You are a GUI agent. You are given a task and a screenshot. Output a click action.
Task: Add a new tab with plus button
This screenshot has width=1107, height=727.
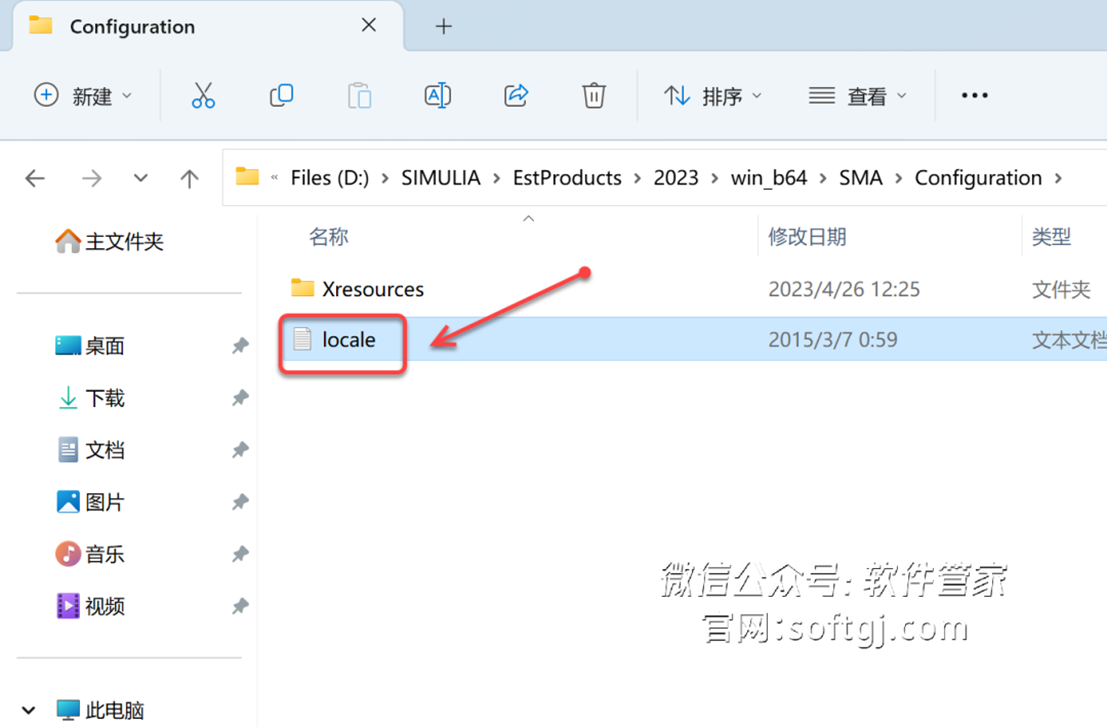point(444,27)
